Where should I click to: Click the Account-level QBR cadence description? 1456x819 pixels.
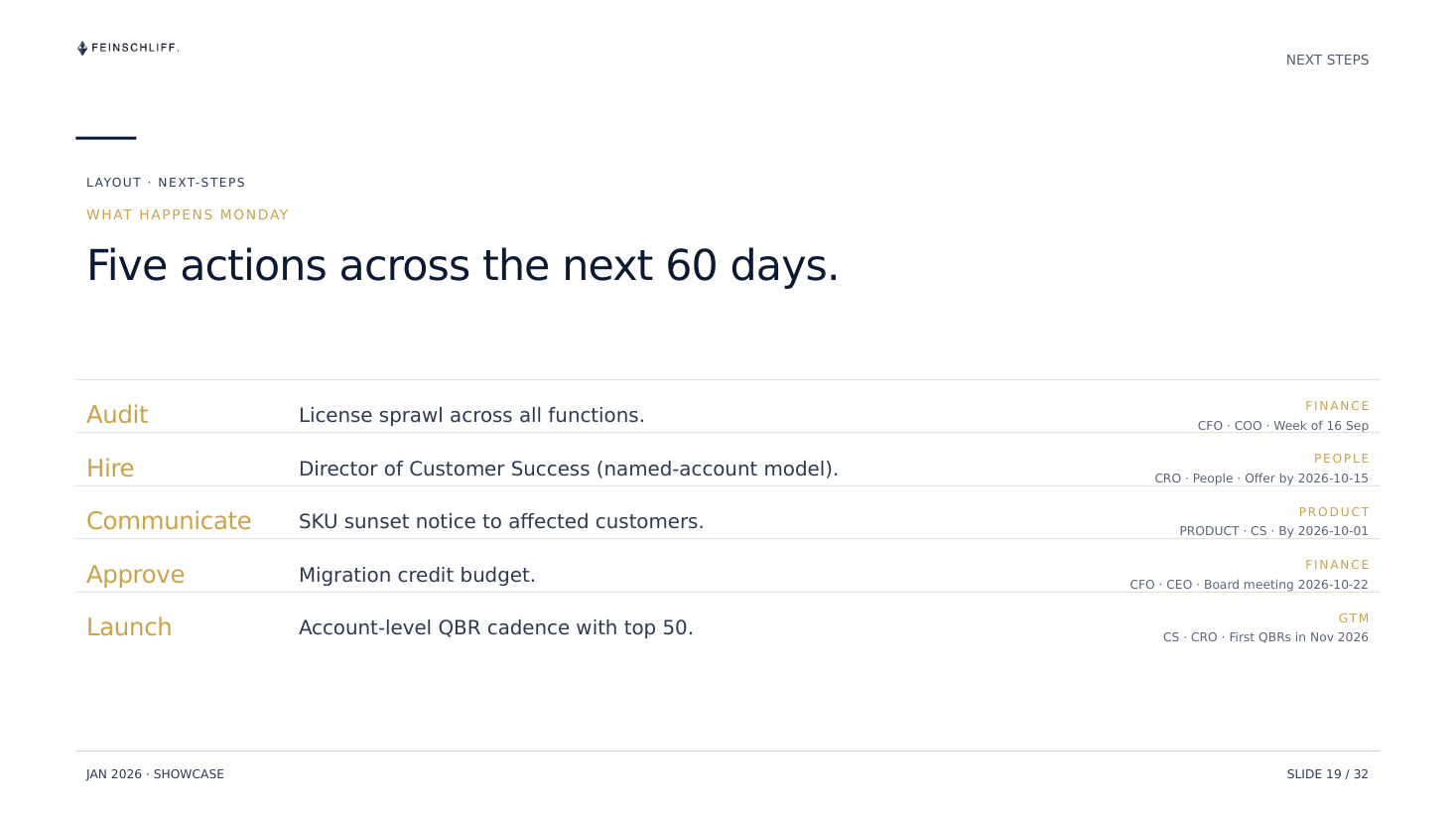pos(496,628)
